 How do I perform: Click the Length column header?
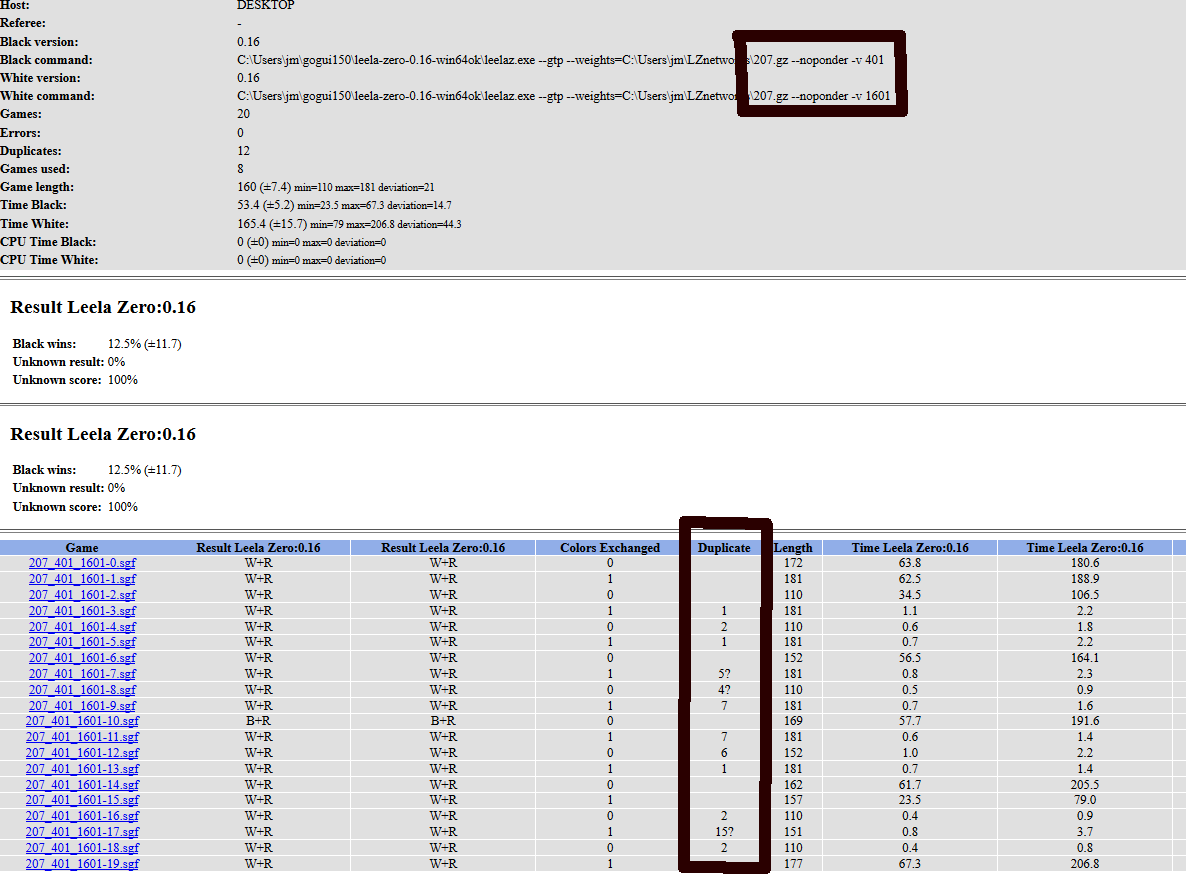click(x=793, y=548)
